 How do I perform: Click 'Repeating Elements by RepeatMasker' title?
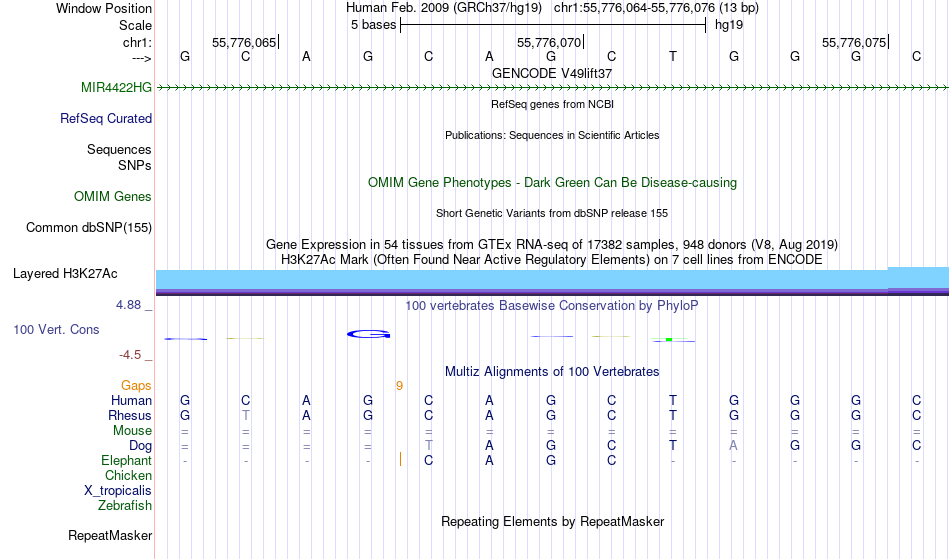(553, 522)
